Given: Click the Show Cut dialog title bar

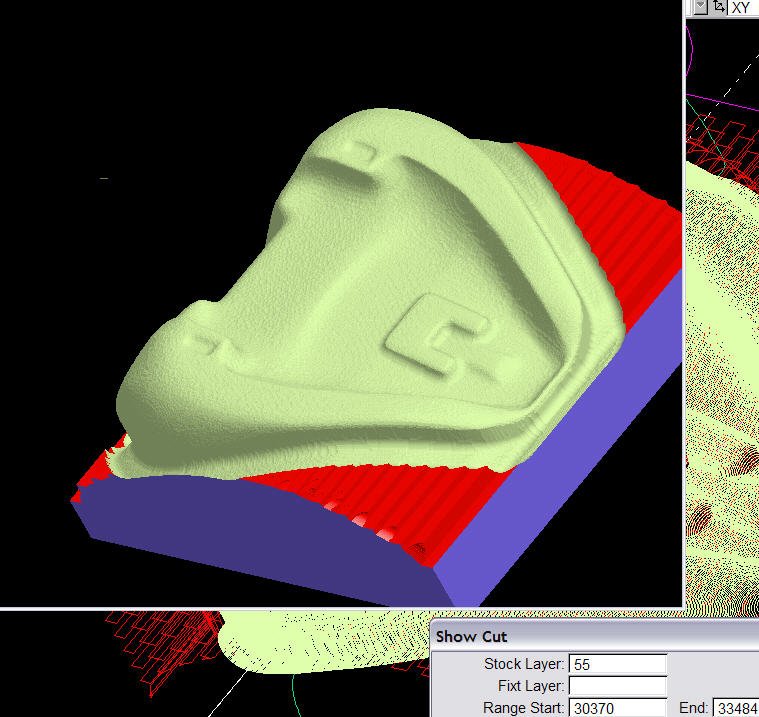Looking at the screenshot, I should (x=594, y=636).
